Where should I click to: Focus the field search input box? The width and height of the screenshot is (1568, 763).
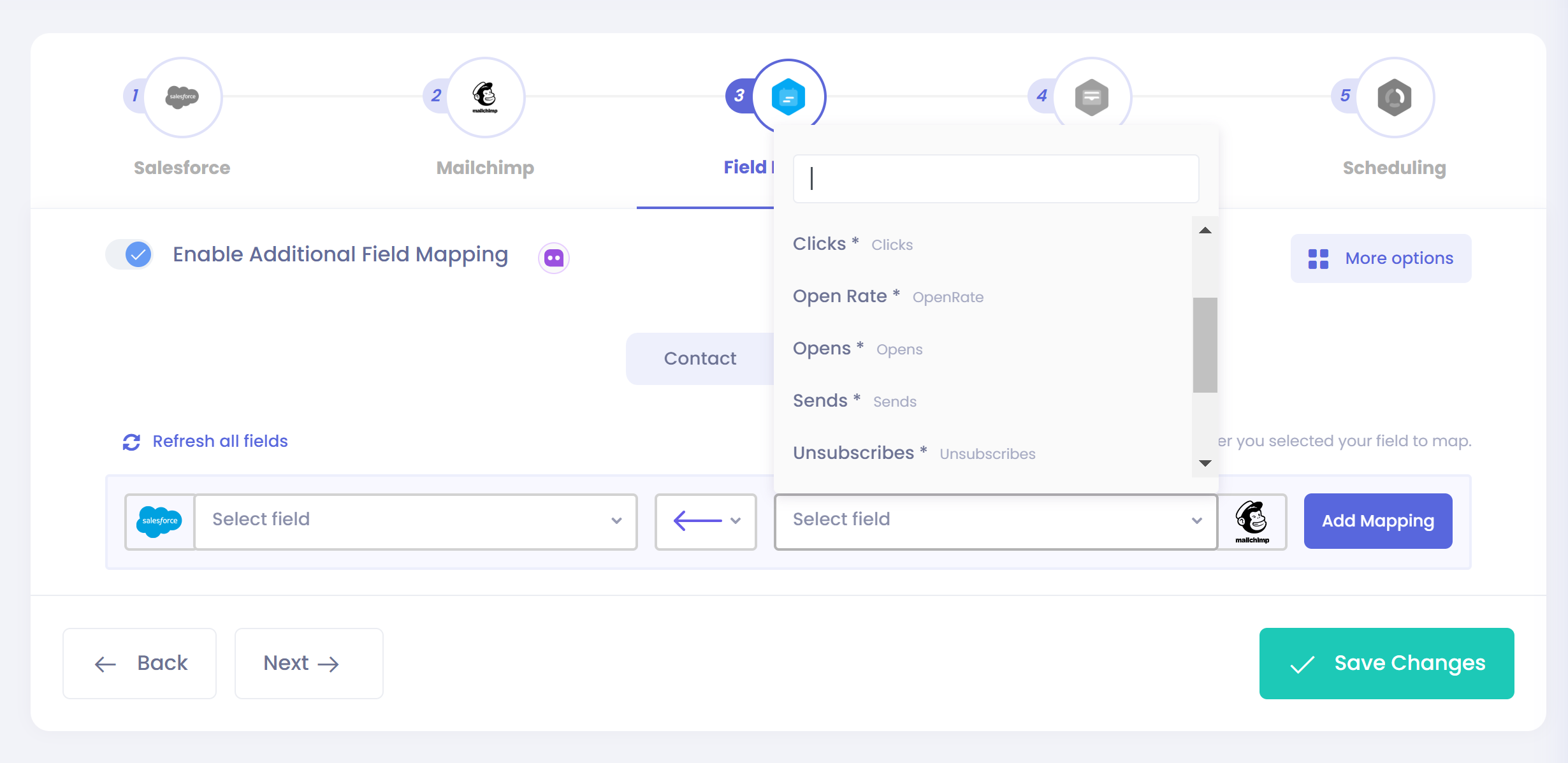996,178
